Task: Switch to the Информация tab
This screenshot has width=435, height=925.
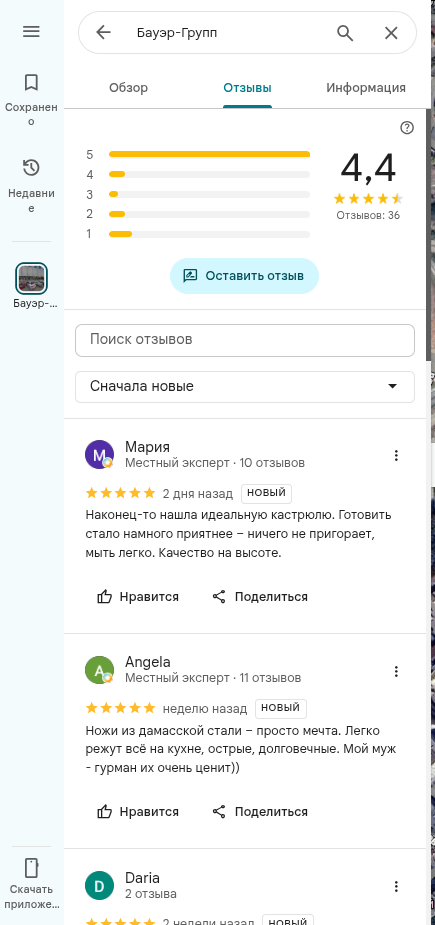Action: click(x=366, y=88)
